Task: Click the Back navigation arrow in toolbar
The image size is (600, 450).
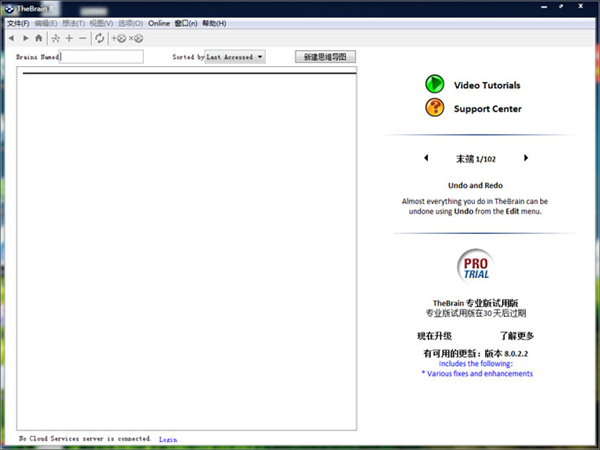Action: coord(11,38)
